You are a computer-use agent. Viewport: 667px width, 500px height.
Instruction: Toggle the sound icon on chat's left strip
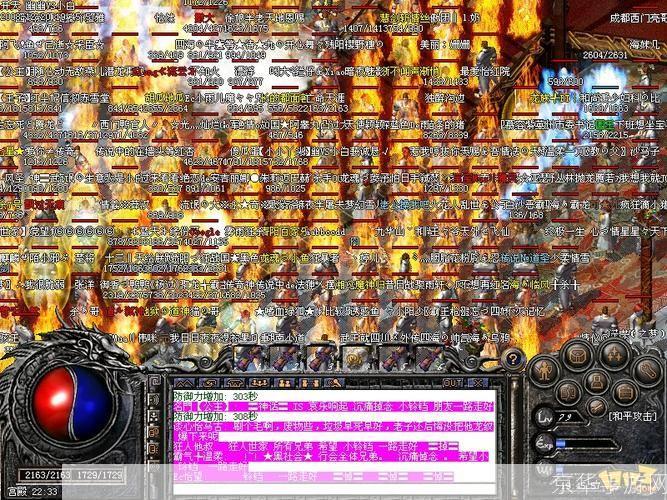pyautogui.click(x=154, y=399)
